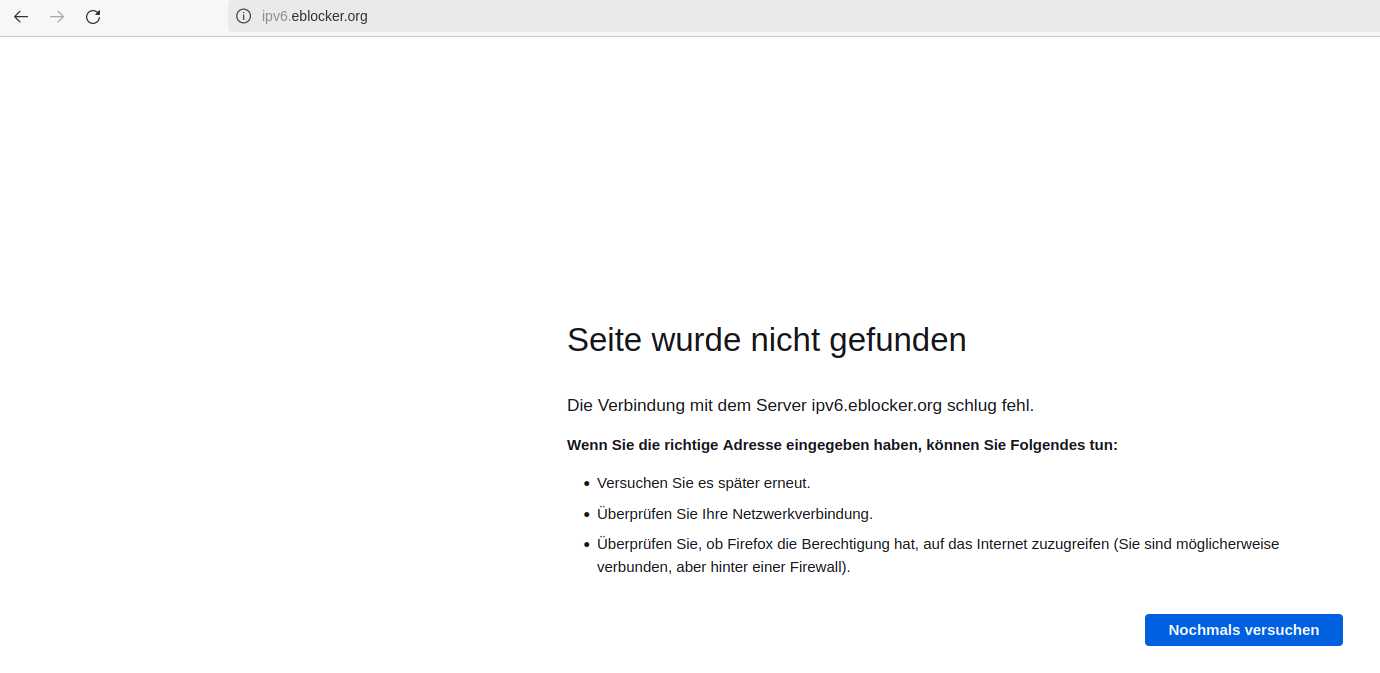Image resolution: width=1380 pixels, height=673 pixels.
Task: Click the forward navigation arrow
Action: click(57, 17)
